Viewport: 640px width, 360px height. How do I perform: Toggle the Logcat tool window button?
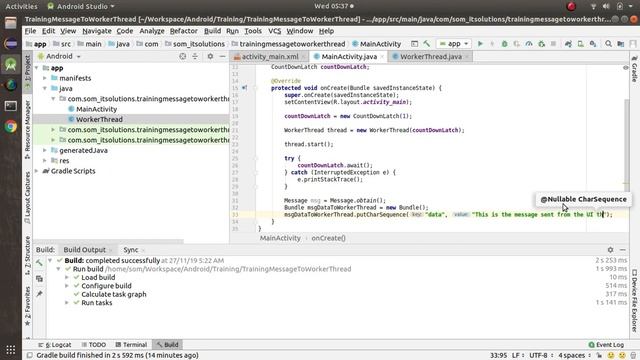(55, 345)
